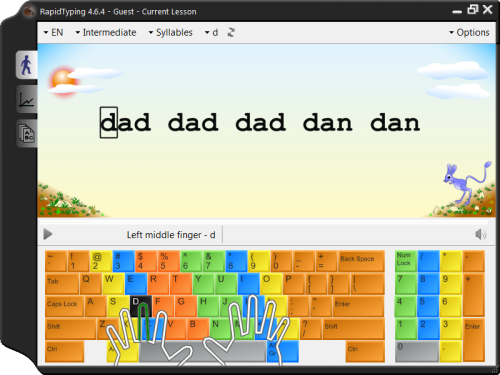This screenshot has height=375, width=500.
Task: Click the A key on virtual keyboard
Action: 95,306
